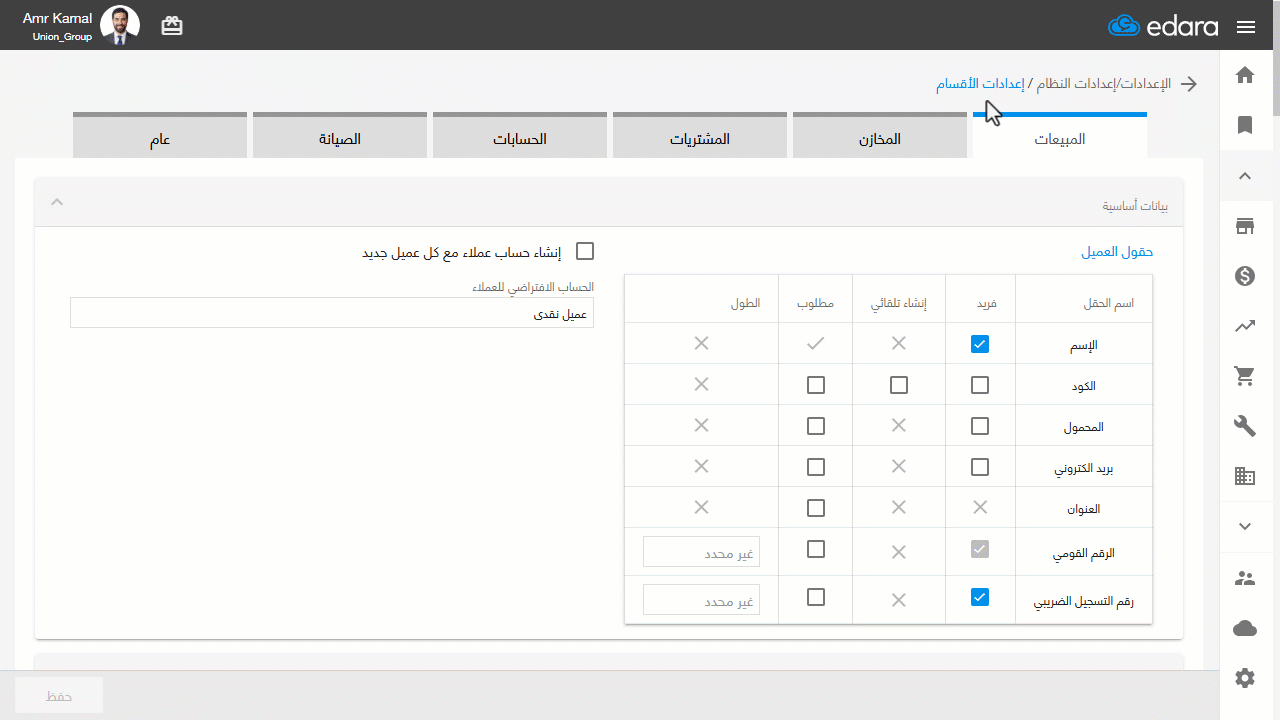
Task: Switch to الحسابات tab
Action: 520,136
